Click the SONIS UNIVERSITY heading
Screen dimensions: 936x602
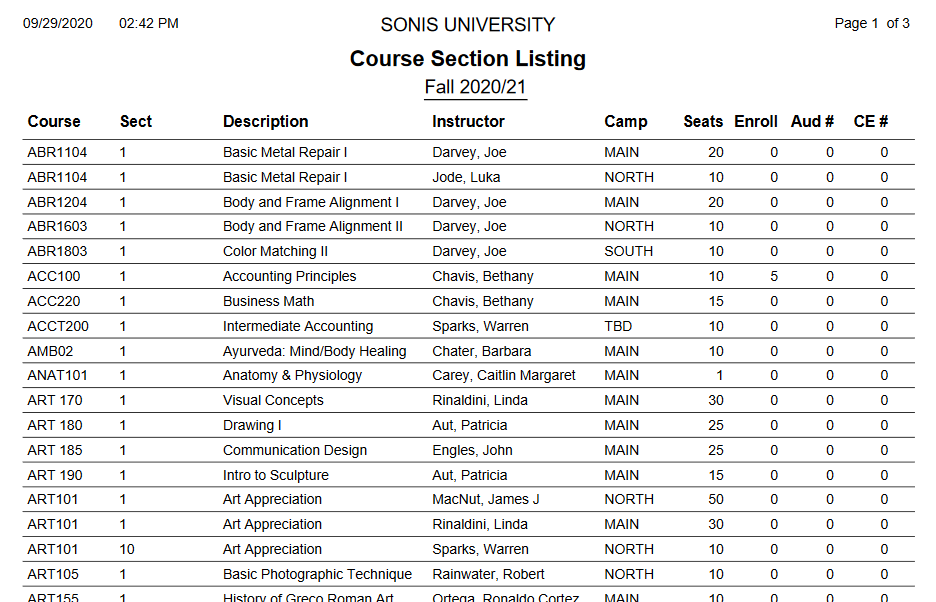(468, 25)
